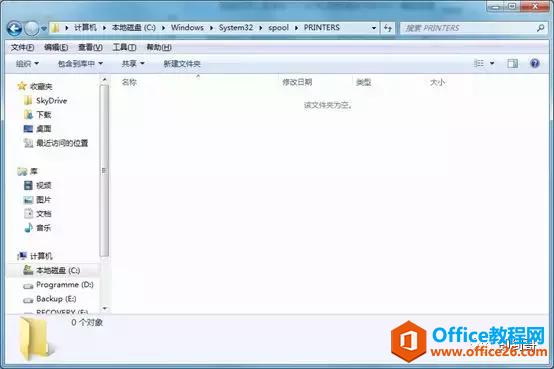
Task: Click the navigation pane scrollbar thumb
Action: (104, 171)
